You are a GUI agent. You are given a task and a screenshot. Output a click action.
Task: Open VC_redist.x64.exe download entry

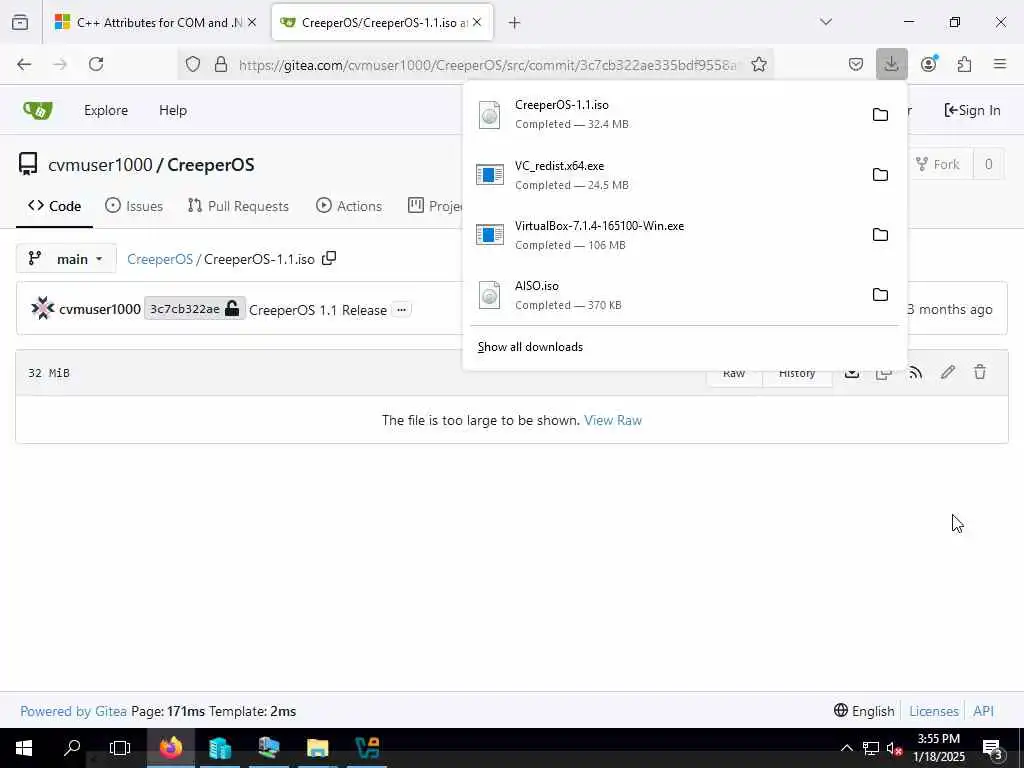pos(666,174)
